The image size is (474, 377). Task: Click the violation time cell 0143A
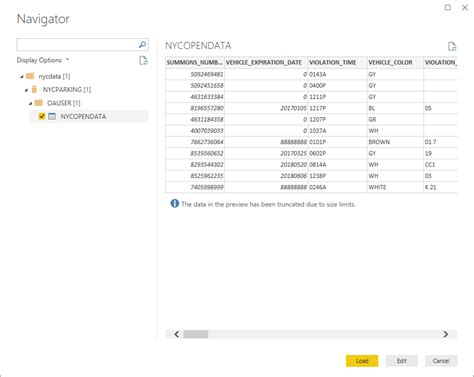(x=338, y=74)
